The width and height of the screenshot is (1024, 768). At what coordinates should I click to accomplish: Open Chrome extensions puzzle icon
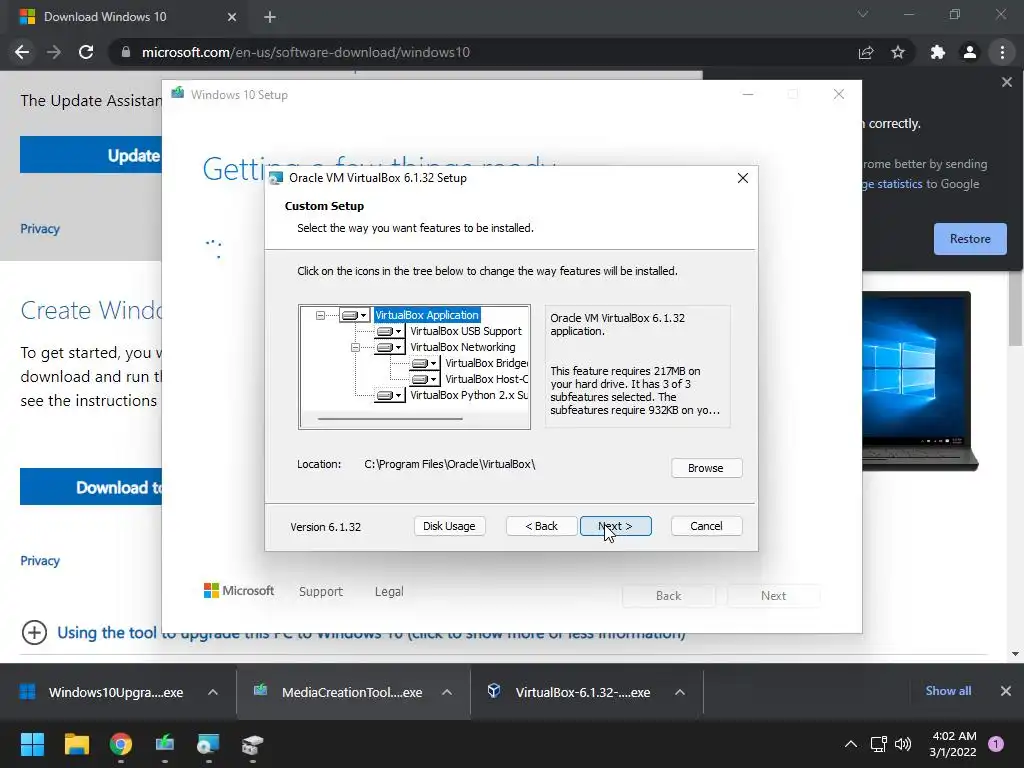click(x=938, y=52)
